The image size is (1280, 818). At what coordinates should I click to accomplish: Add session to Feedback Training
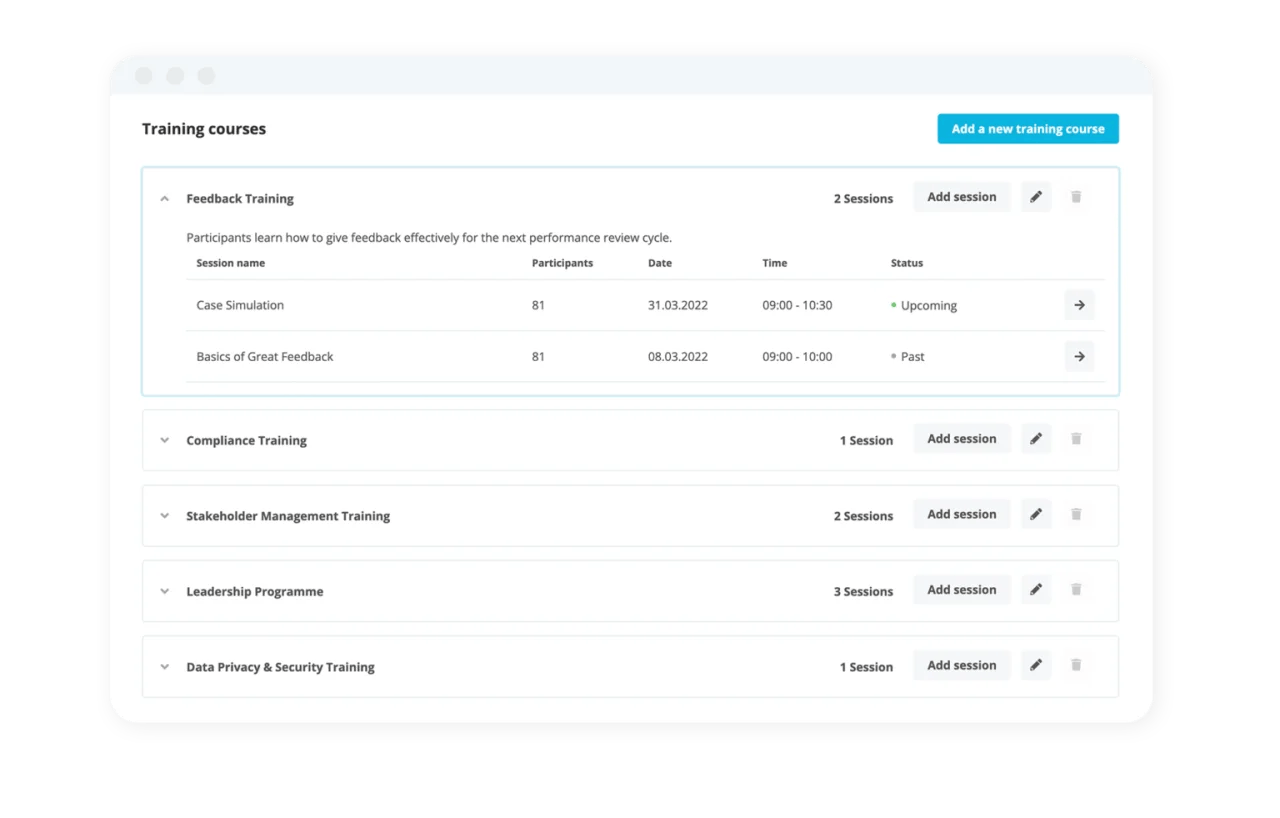coord(961,197)
